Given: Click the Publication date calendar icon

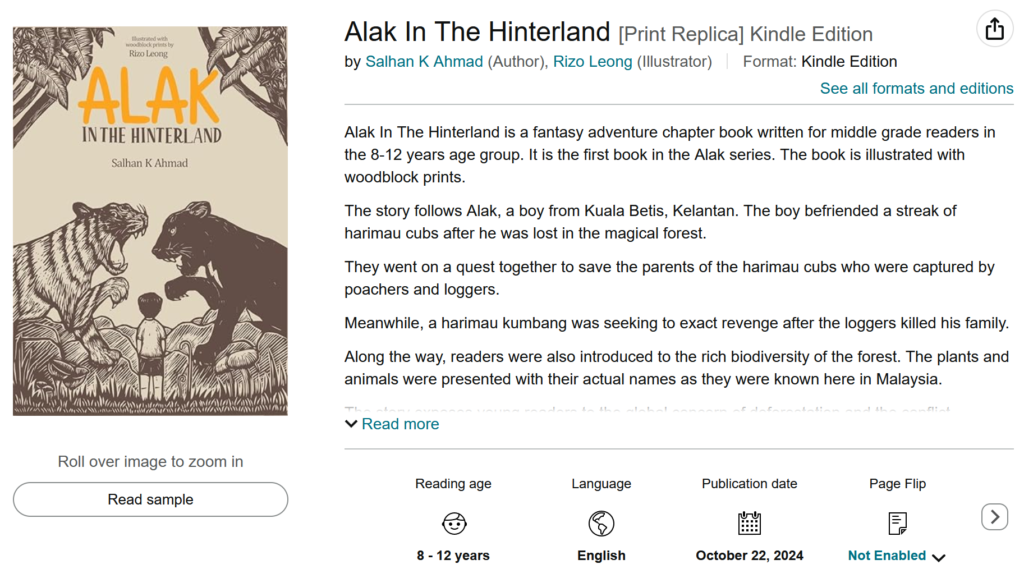Looking at the screenshot, I should [749, 523].
